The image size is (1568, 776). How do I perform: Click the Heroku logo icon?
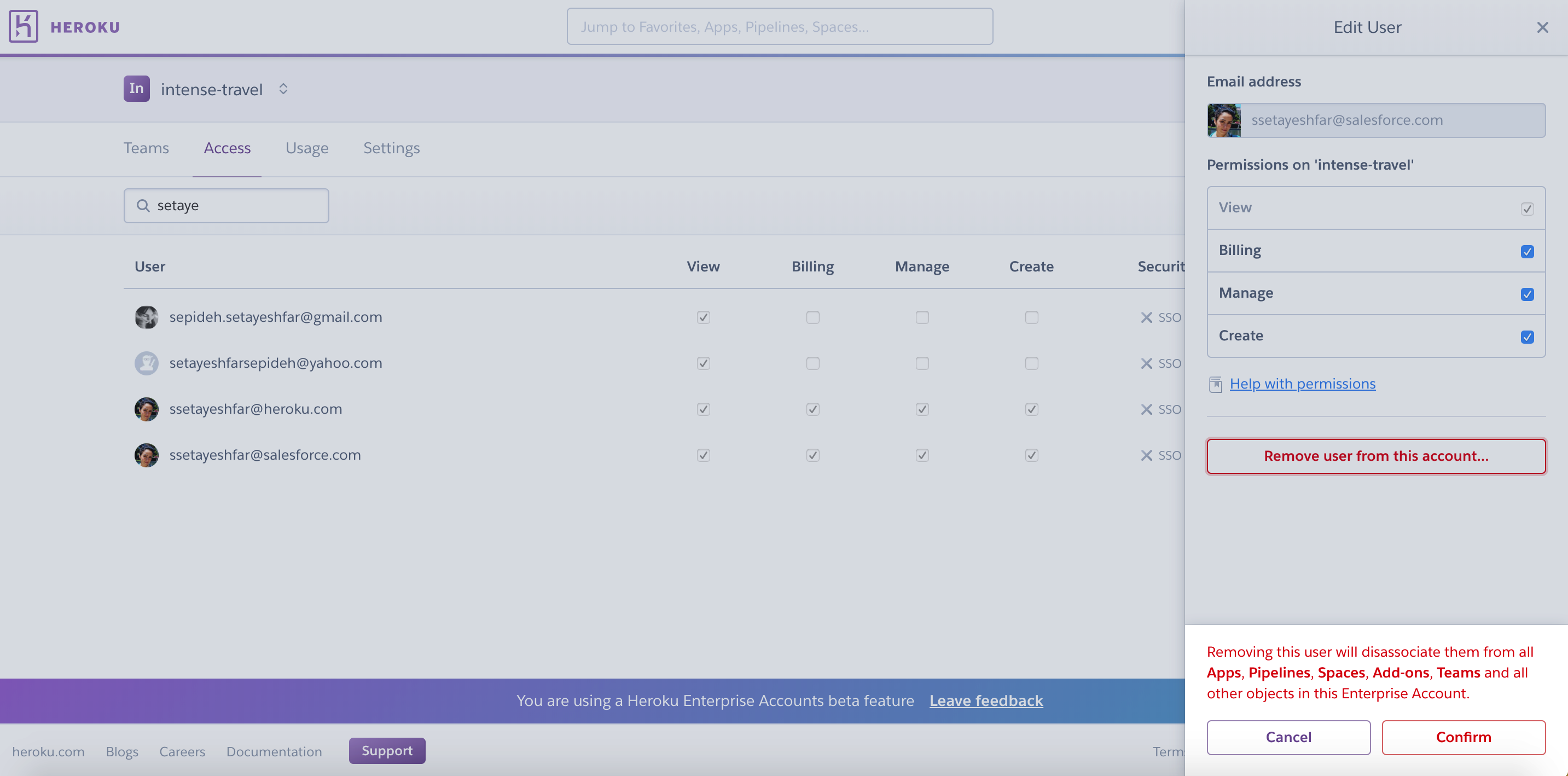(x=24, y=26)
